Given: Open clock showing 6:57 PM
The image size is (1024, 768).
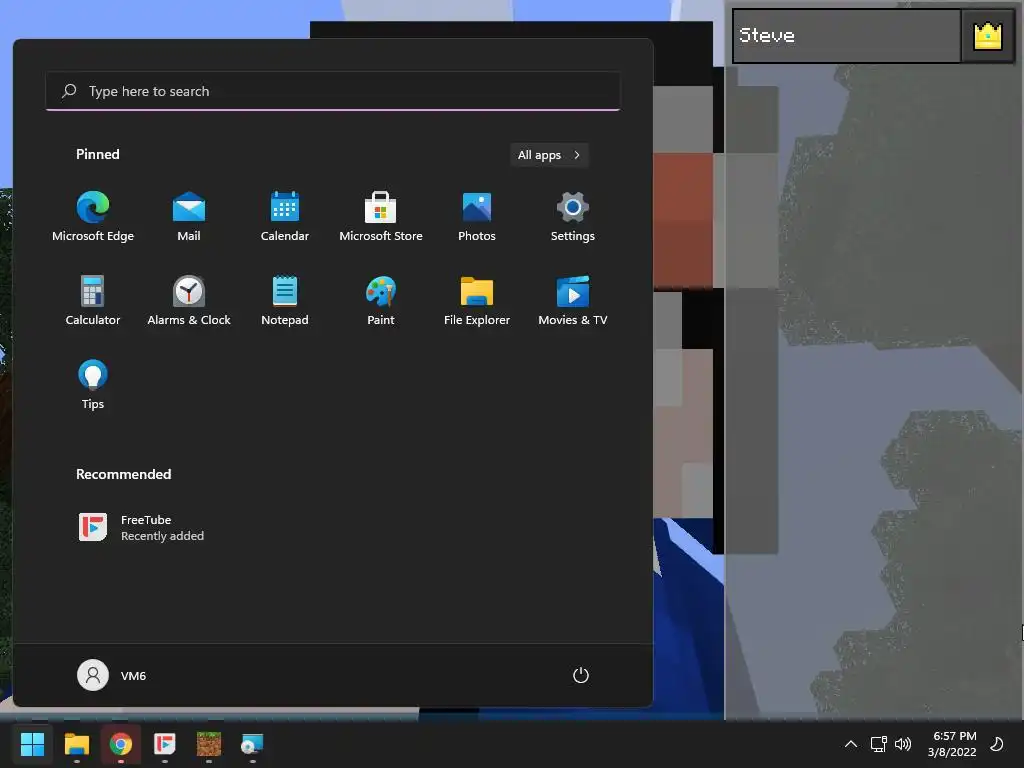Looking at the screenshot, I should click(x=952, y=744).
